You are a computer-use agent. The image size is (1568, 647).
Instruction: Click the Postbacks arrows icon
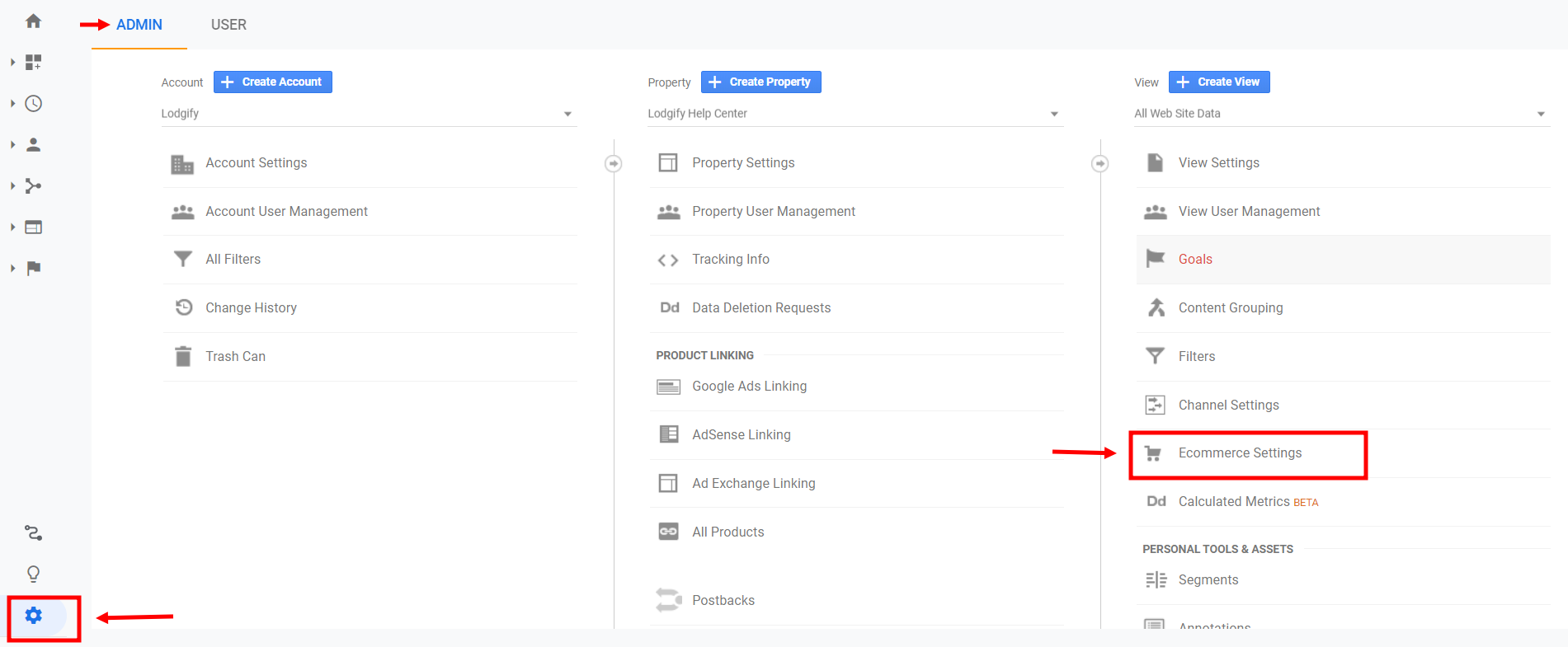tap(668, 600)
